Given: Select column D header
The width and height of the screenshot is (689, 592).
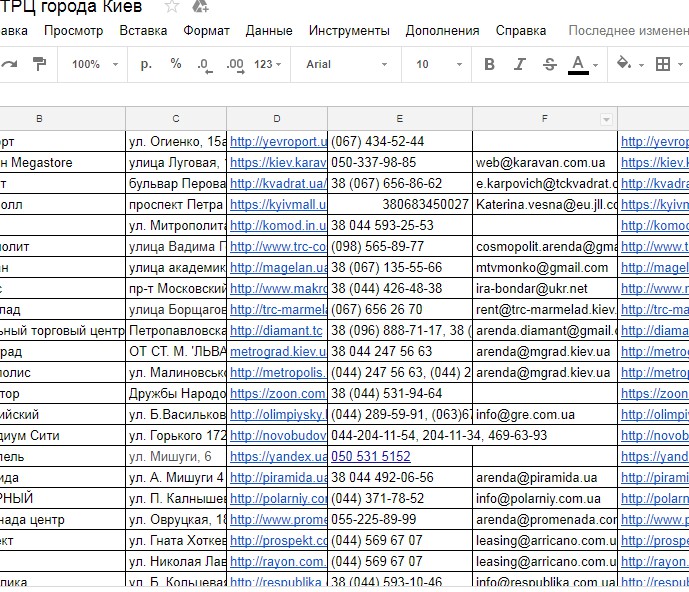Looking at the screenshot, I should tap(277, 119).
